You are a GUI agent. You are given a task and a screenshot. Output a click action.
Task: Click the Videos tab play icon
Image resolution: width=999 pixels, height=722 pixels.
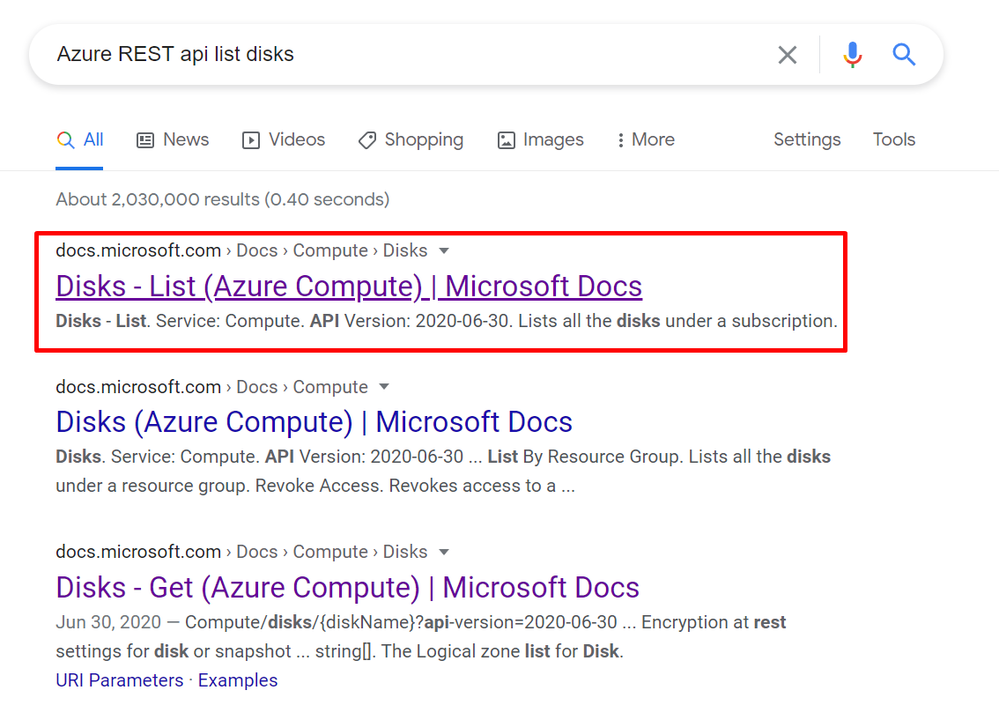(x=251, y=140)
